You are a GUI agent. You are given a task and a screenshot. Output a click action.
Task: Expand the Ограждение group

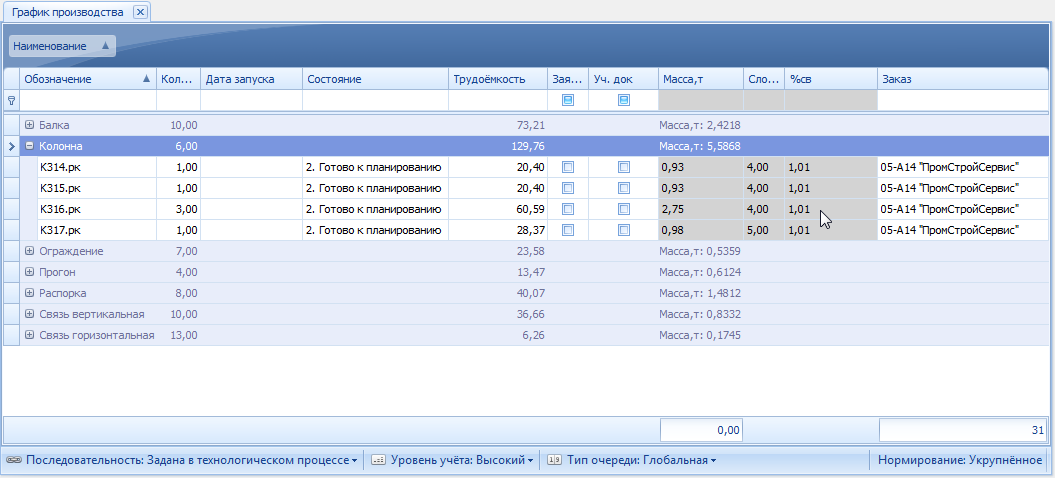pos(30,251)
